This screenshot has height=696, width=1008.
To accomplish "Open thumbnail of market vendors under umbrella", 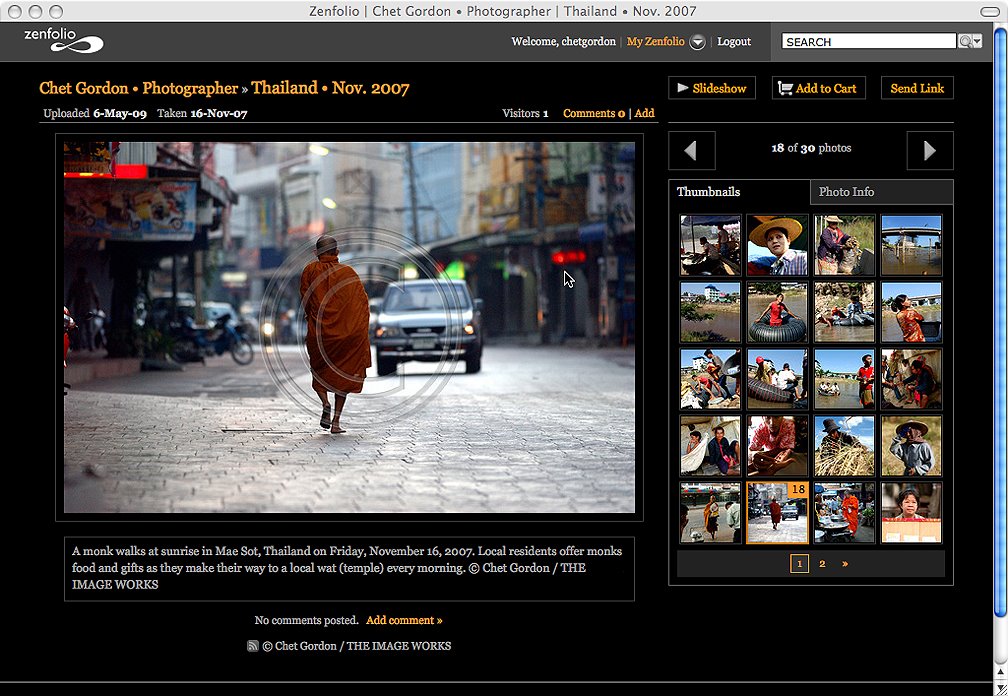I will tap(710, 245).
